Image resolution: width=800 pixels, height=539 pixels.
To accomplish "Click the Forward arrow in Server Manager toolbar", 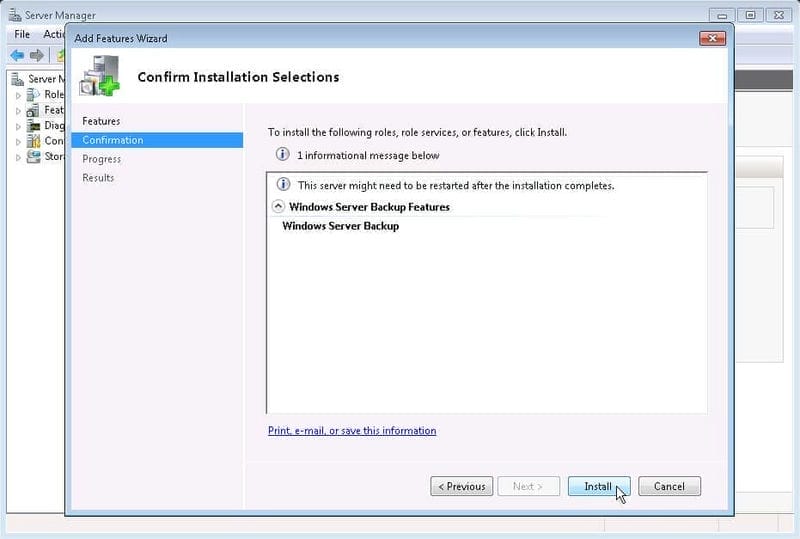I will point(37,55).
